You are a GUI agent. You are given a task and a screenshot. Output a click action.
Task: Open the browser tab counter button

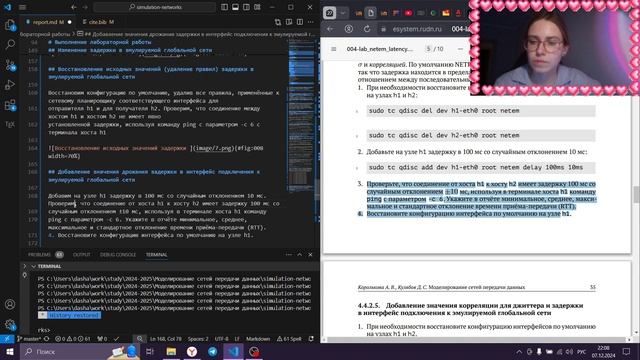click(329, 13)
